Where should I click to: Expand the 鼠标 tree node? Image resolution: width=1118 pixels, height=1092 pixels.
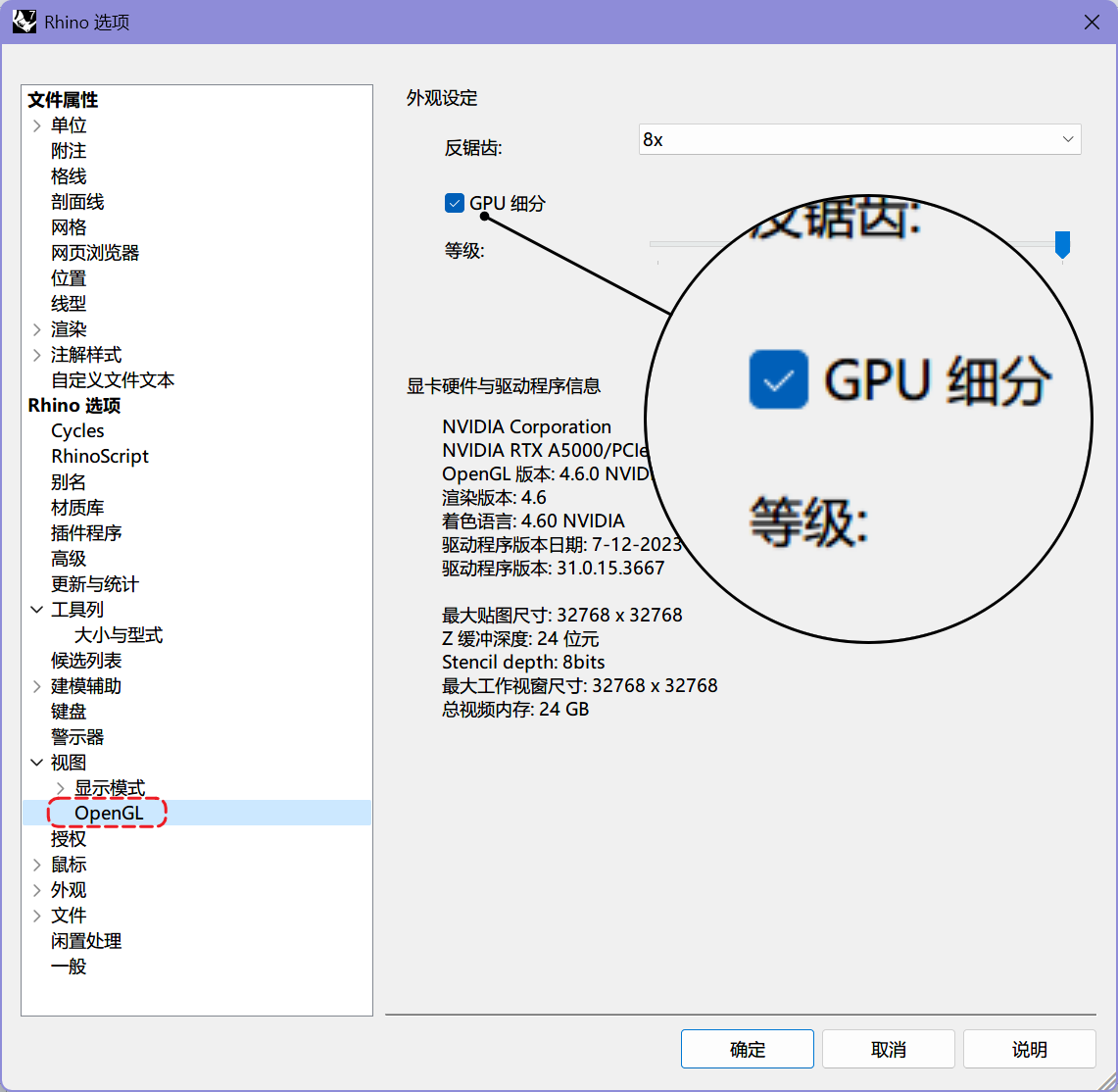37,866
